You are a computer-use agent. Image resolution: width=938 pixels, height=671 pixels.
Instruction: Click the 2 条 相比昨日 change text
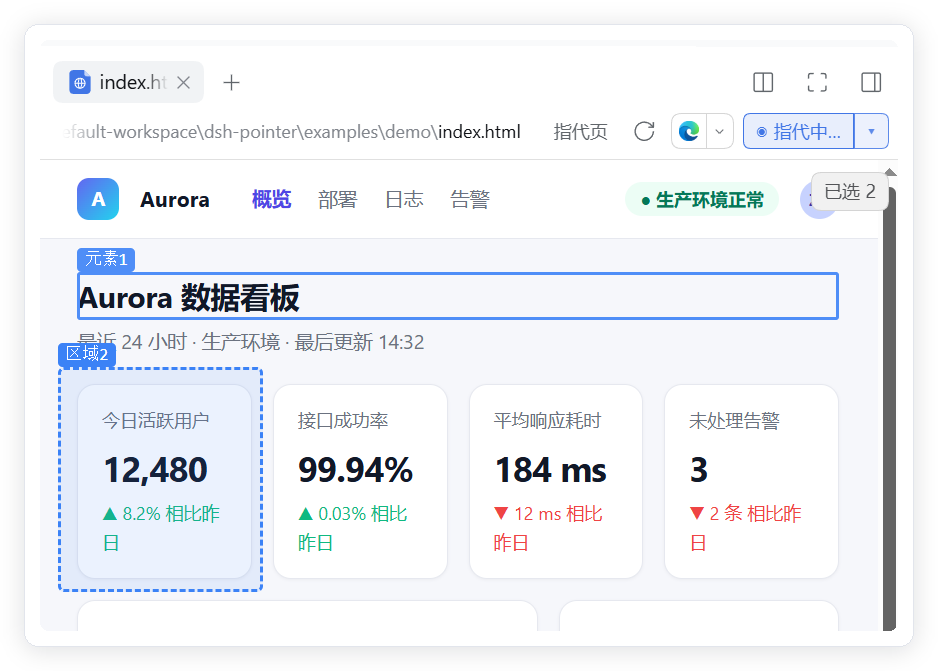745,528
